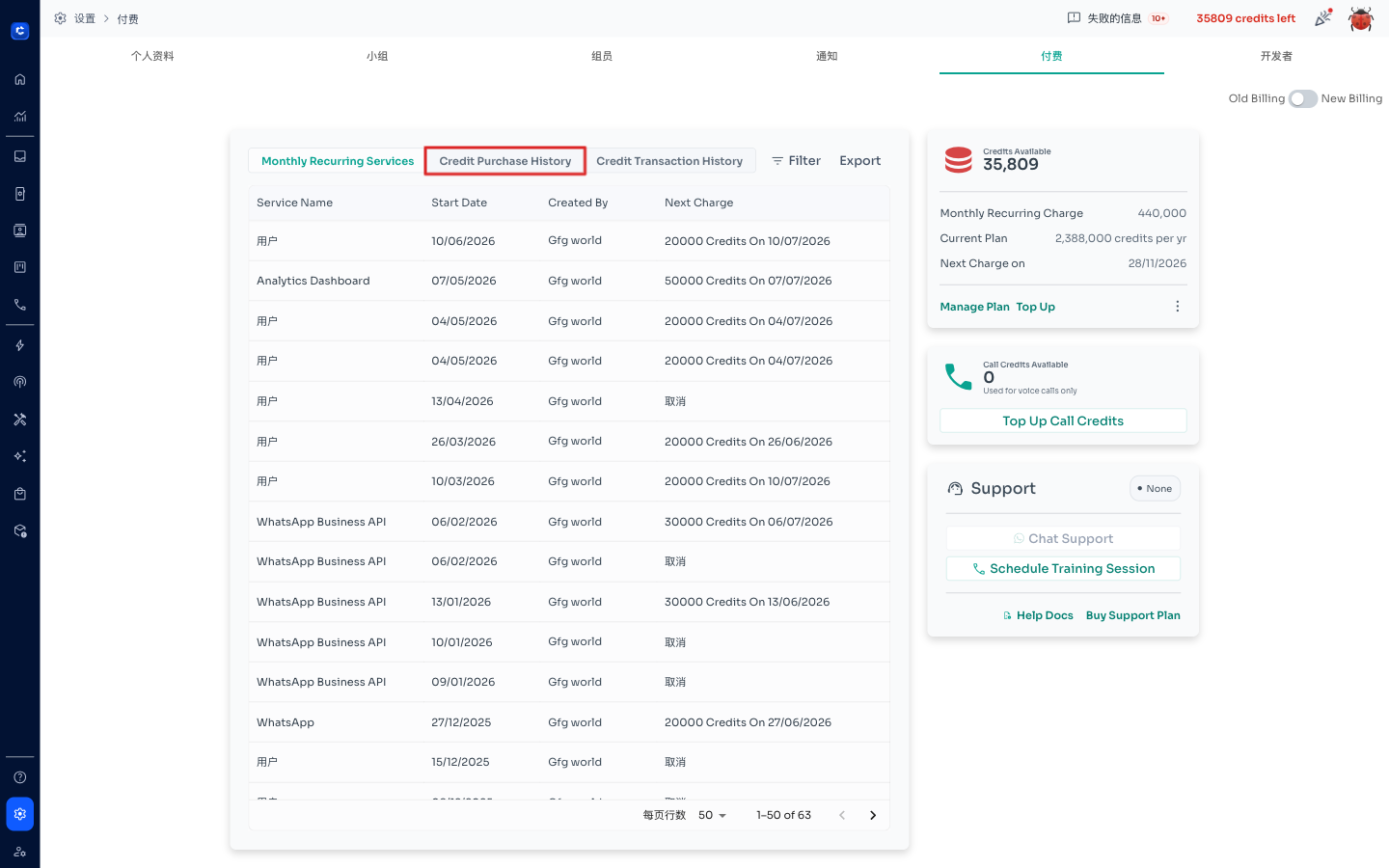1389x868 pixels.
Task: Click the Next Charge column header
Action: (x=698, y=203)
